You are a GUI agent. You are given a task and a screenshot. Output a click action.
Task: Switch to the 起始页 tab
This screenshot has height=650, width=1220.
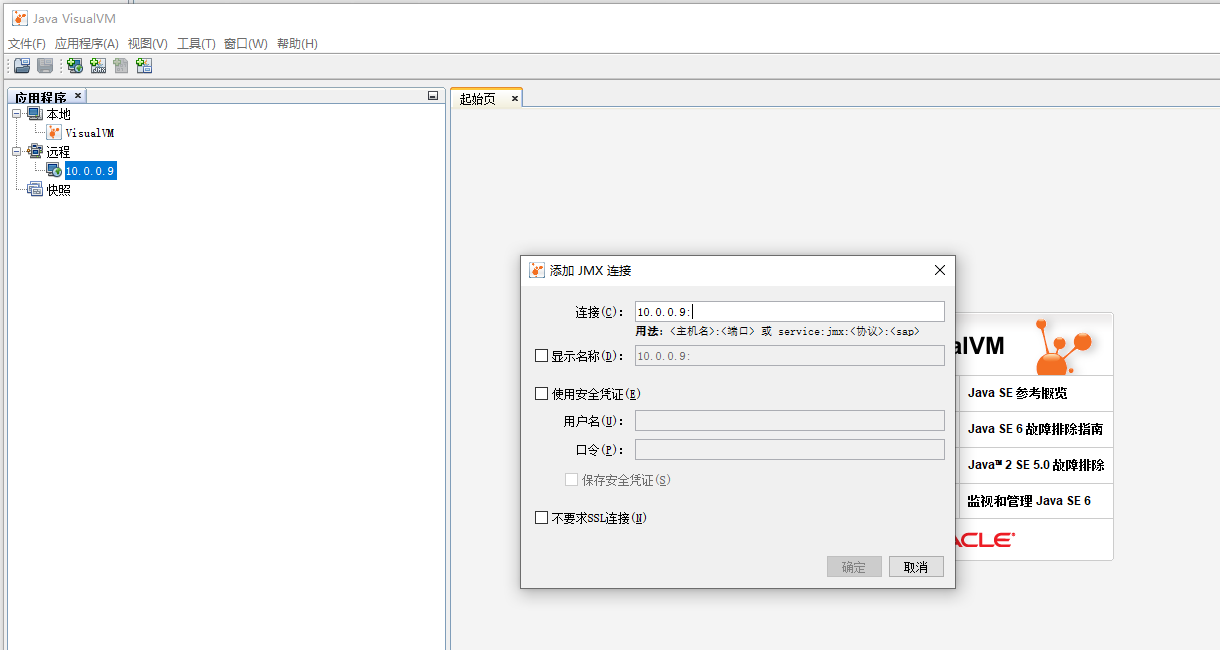click(479, 97)
